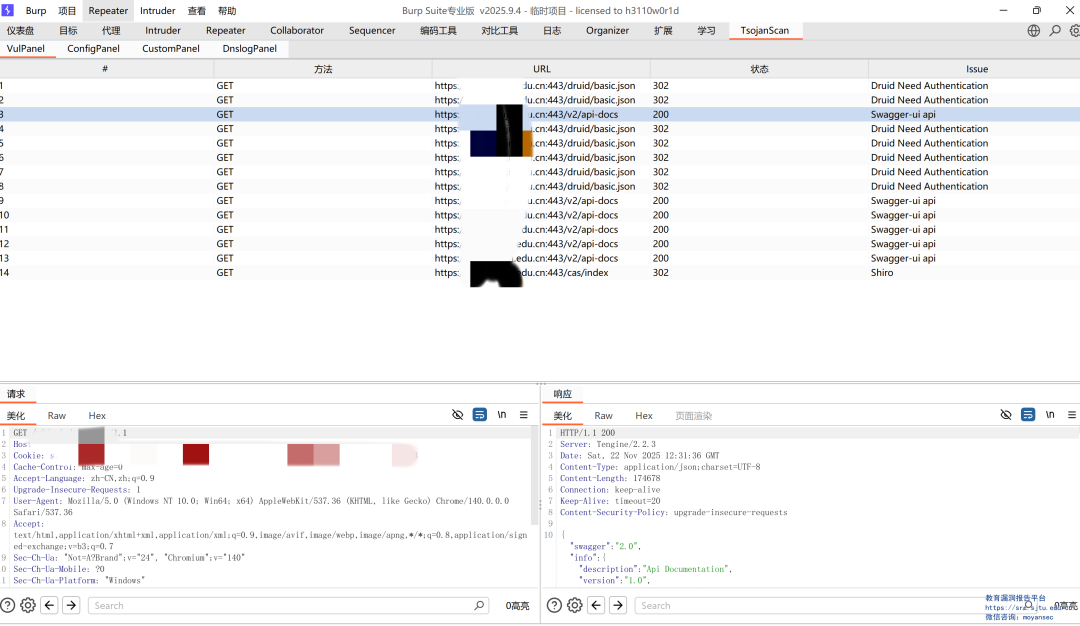Click help icon in response panel
The width and height of the screenshot is (1080, 626).
point(555,605)
